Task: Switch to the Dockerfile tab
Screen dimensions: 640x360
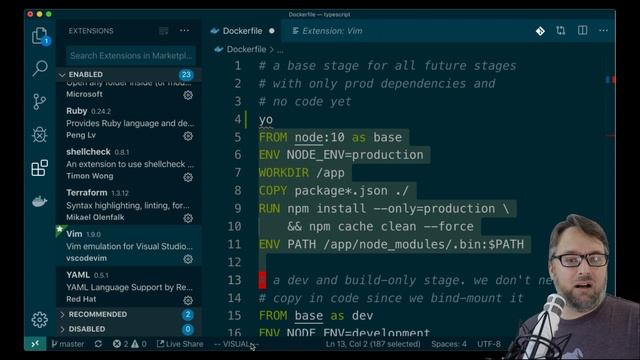Action: click(x=242, y=31)
